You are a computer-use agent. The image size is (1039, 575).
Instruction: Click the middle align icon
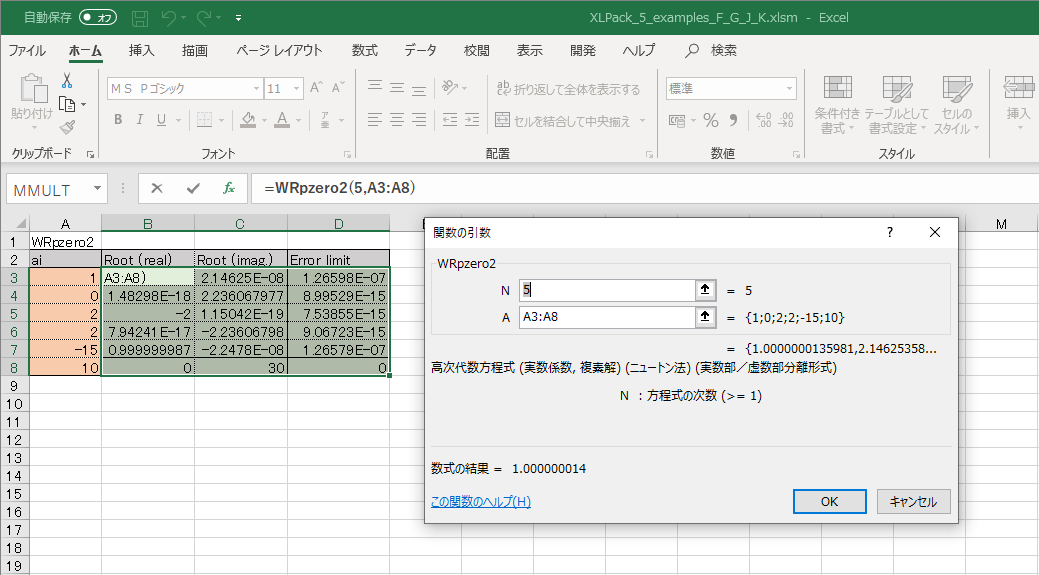point(397,87)
